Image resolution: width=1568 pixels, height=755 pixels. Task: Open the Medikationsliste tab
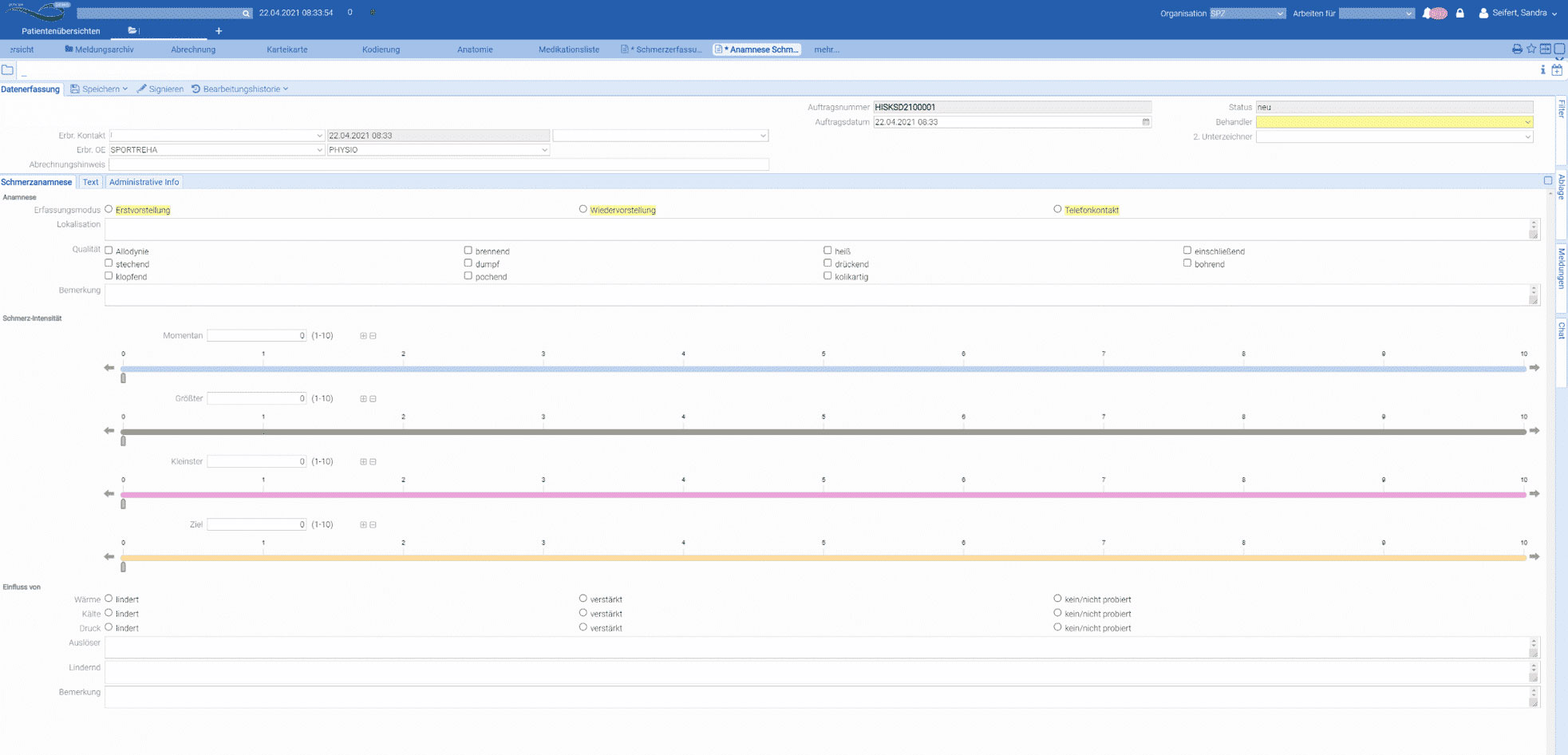[568, 49]
